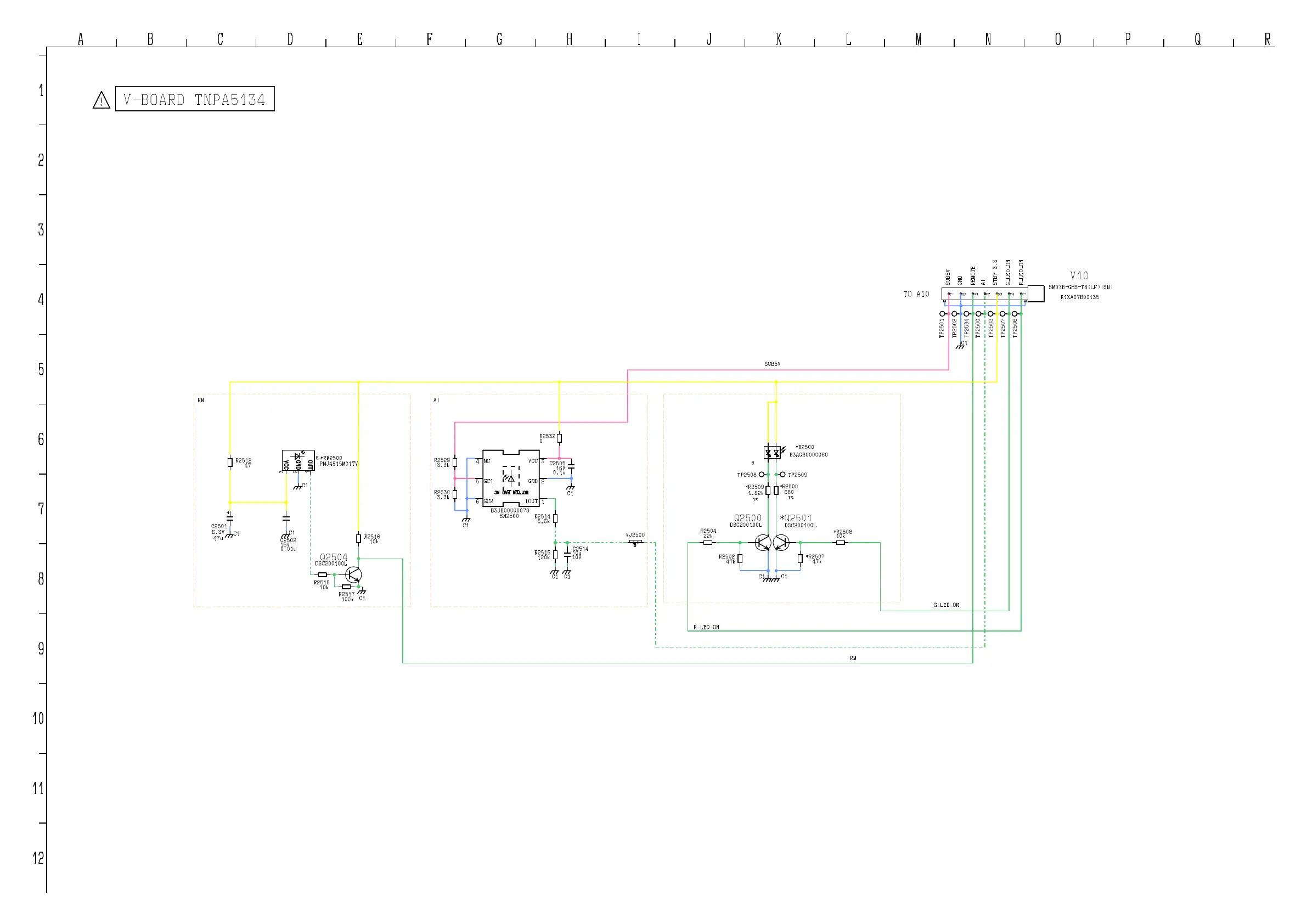Click resistor R2532 symbol

(559, 438)
